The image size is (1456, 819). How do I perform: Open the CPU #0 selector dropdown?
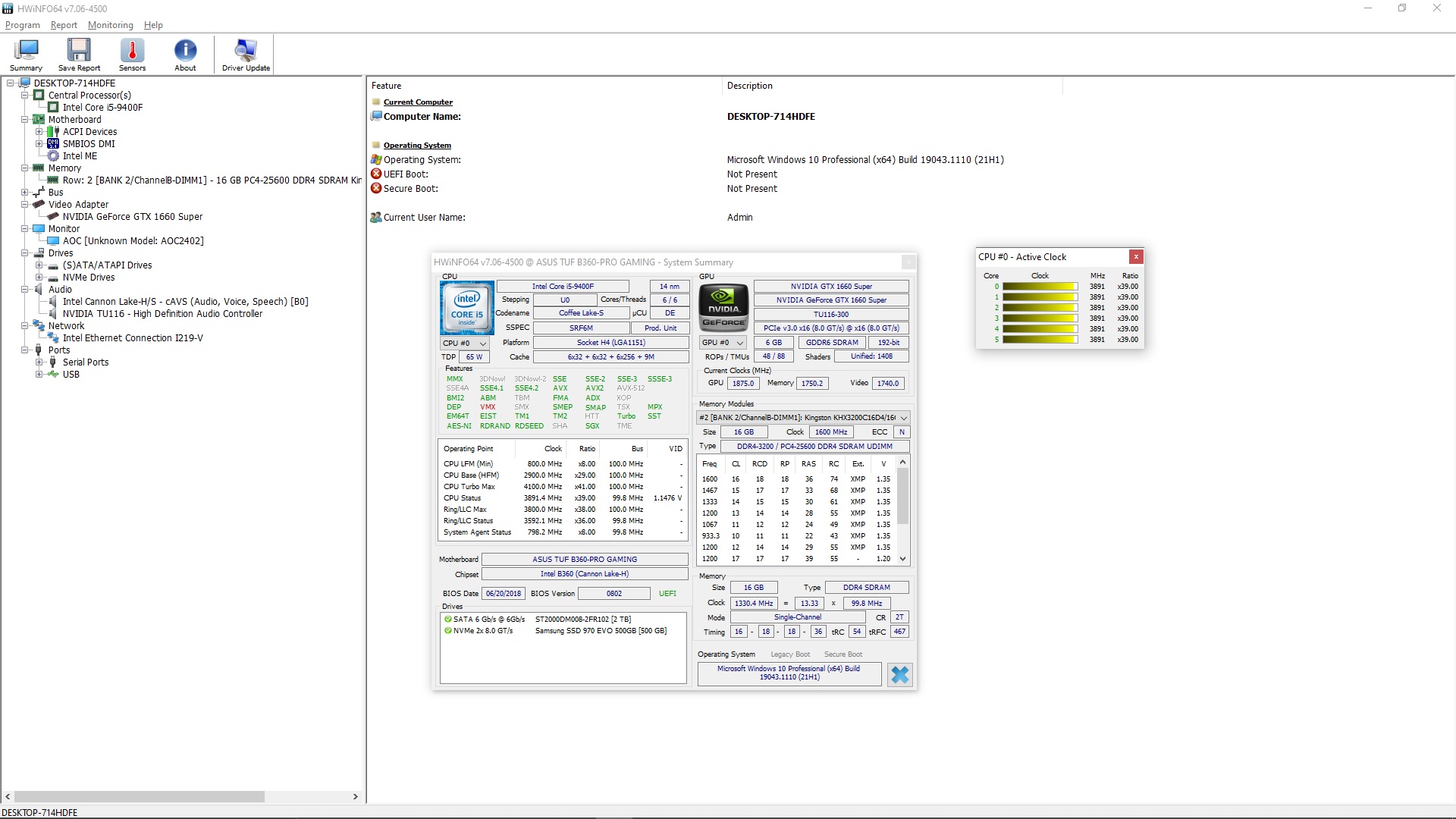[464, 344]
